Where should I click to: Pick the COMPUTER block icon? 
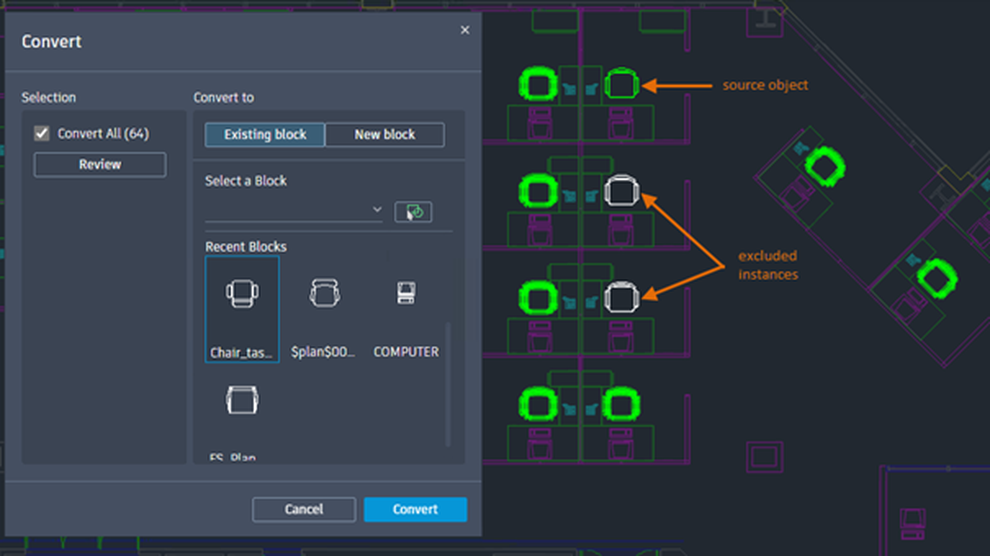(x=406, y=293)
